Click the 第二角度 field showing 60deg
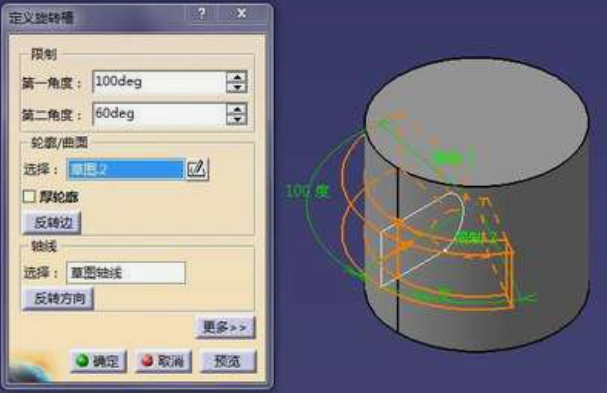 point(159,114)
